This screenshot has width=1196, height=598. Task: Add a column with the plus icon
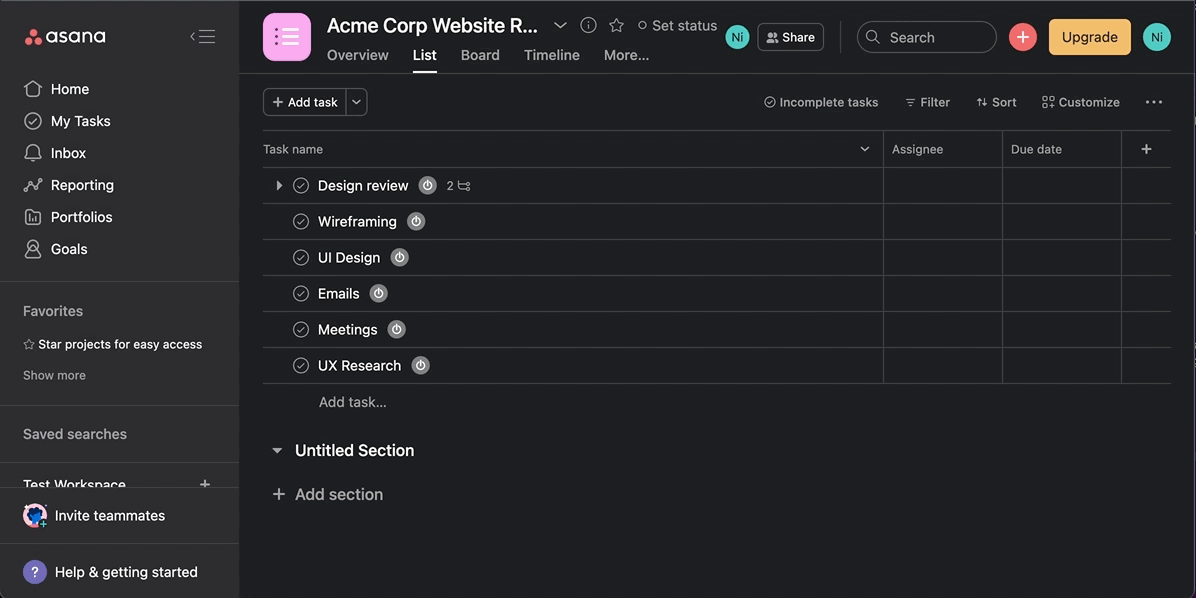click(x=1146, y=149)
